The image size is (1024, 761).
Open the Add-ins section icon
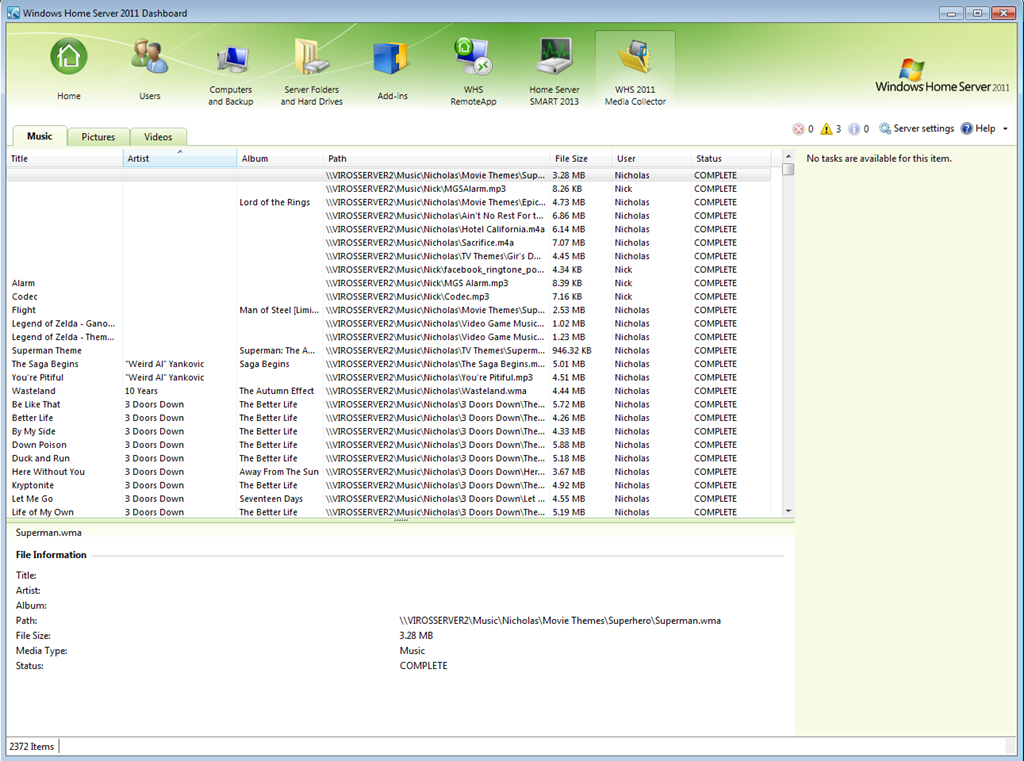tap(392, 59)
